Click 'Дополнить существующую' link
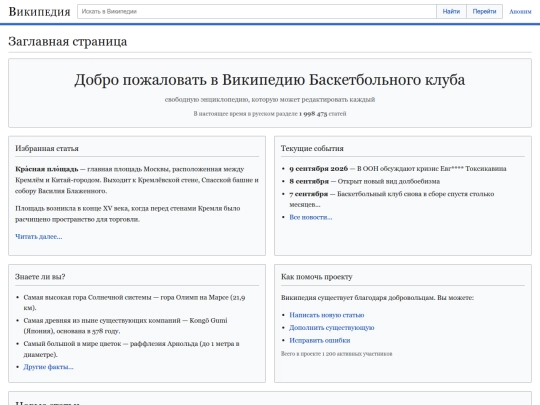540x405 pixels. (332, 328)
